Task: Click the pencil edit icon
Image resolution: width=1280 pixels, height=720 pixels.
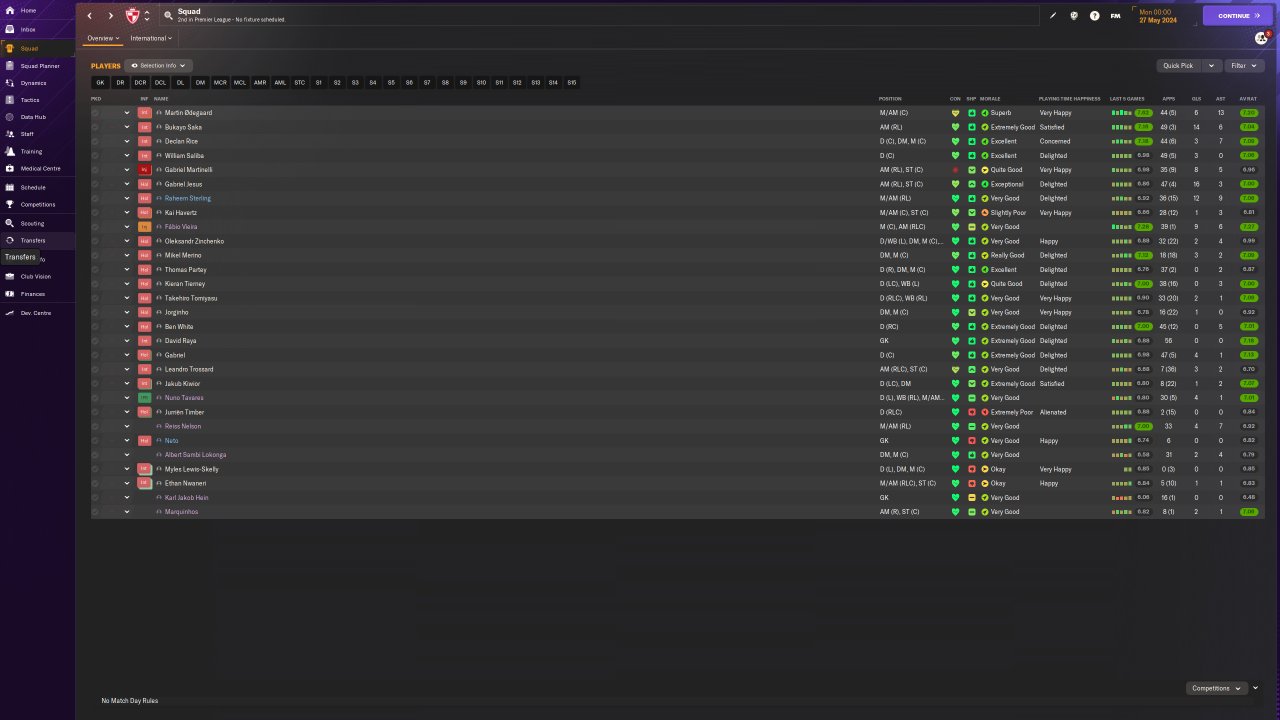Action: [x=1053, y=16]
